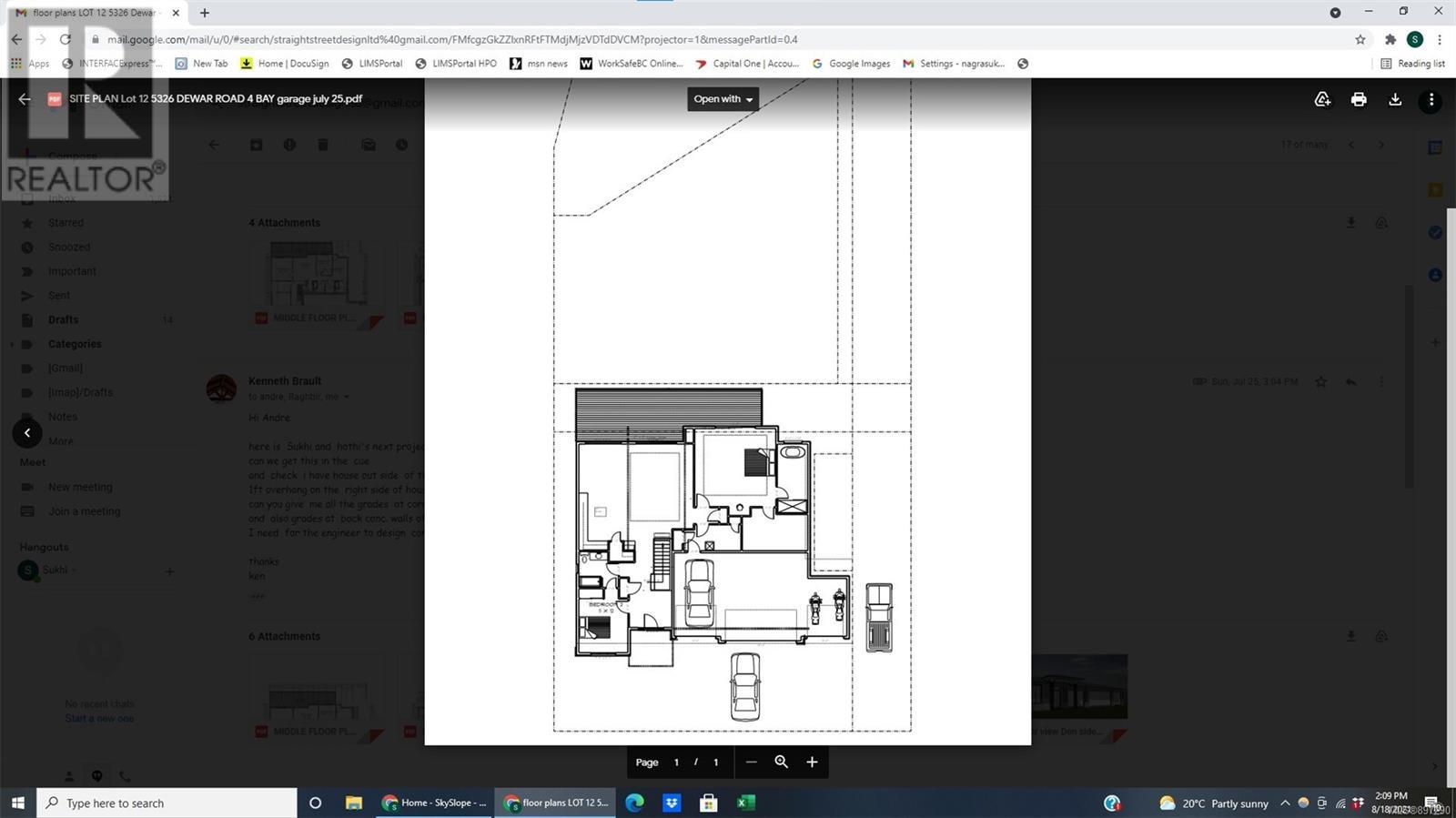Zoom in the PDF page
The width and height of the screenshot is (1456, 818).
812,762
